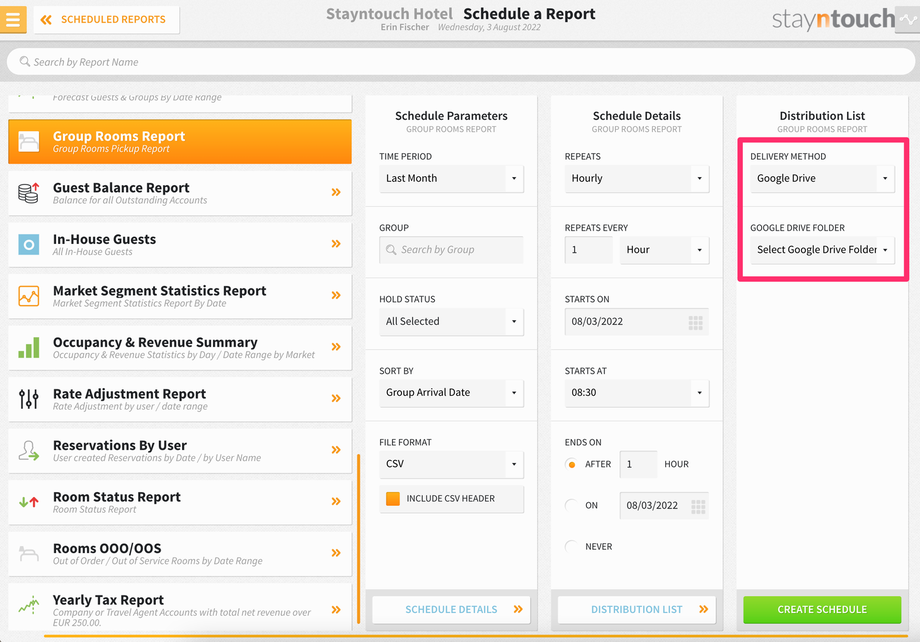The image size is (920, 642).
Task: Open the Ends On date calendar icon
Action: click(x=698, y=506)
